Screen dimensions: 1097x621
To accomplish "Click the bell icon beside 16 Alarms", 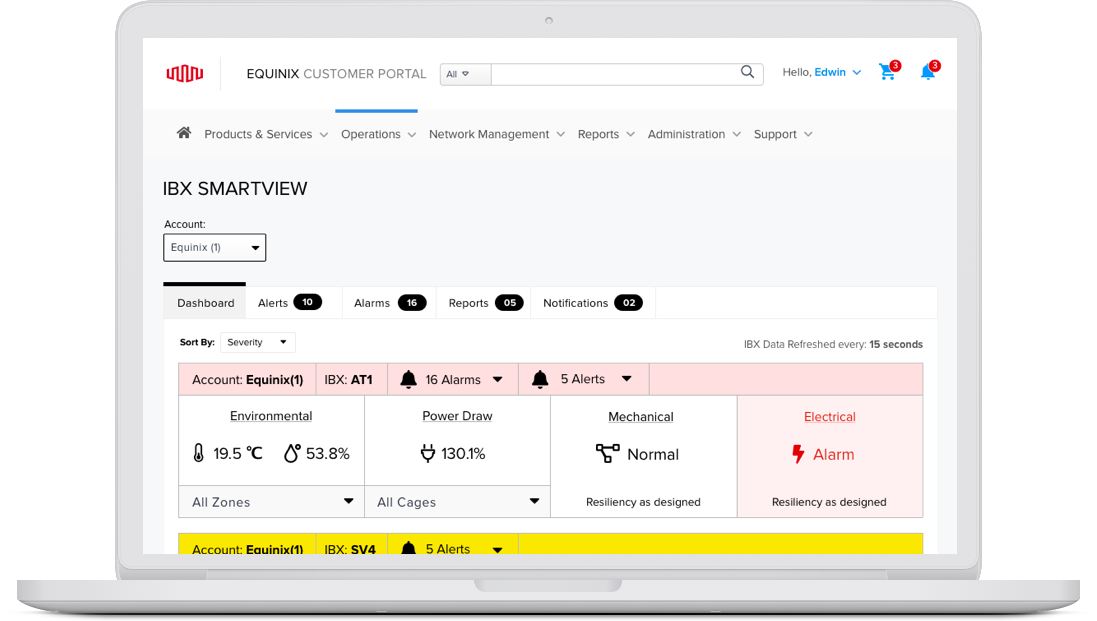I will (x=409, y=379).
